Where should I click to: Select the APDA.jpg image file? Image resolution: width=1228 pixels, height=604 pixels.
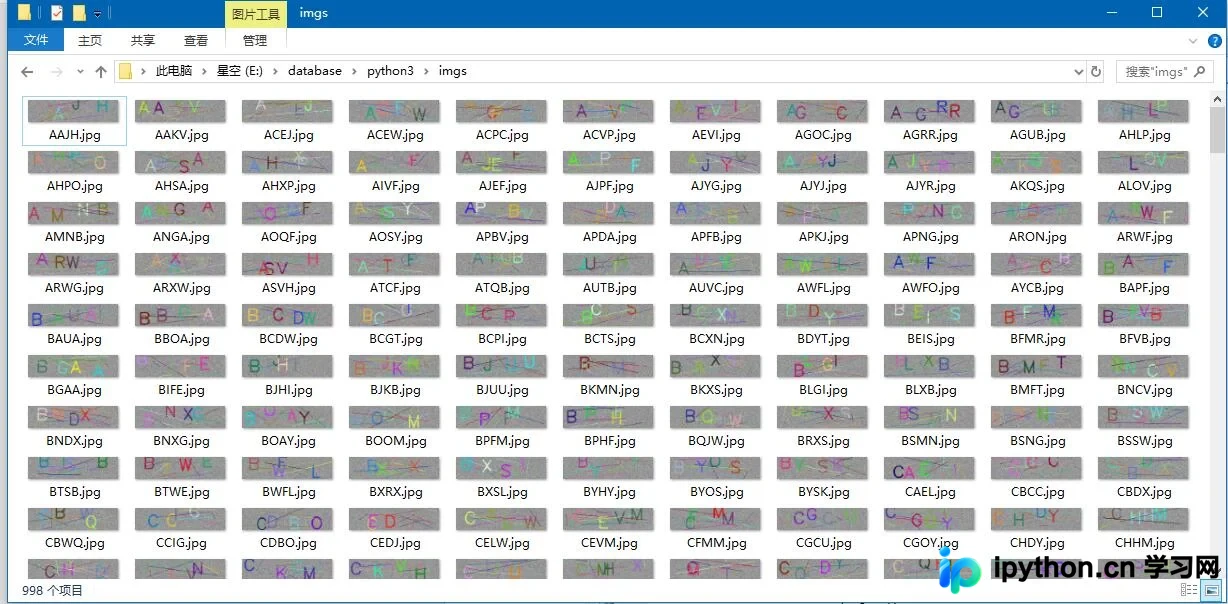[609, 222]
